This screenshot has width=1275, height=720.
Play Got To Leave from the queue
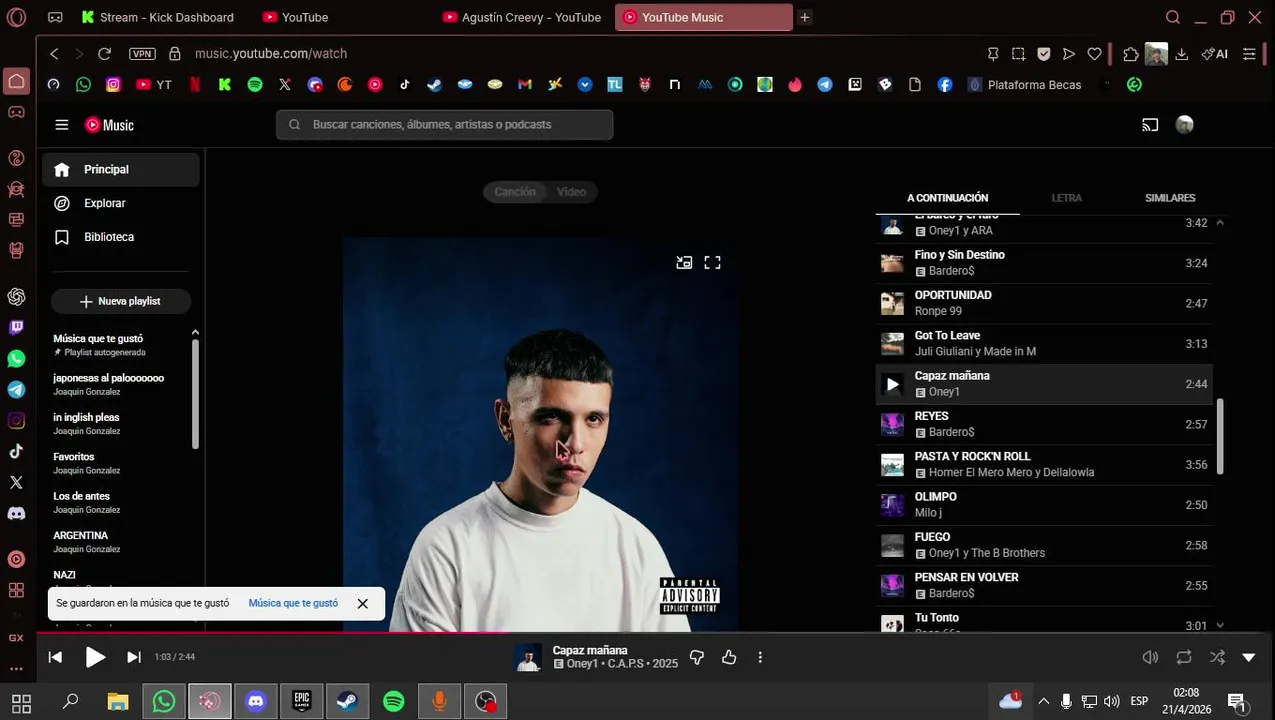[x=1045, y=343]
